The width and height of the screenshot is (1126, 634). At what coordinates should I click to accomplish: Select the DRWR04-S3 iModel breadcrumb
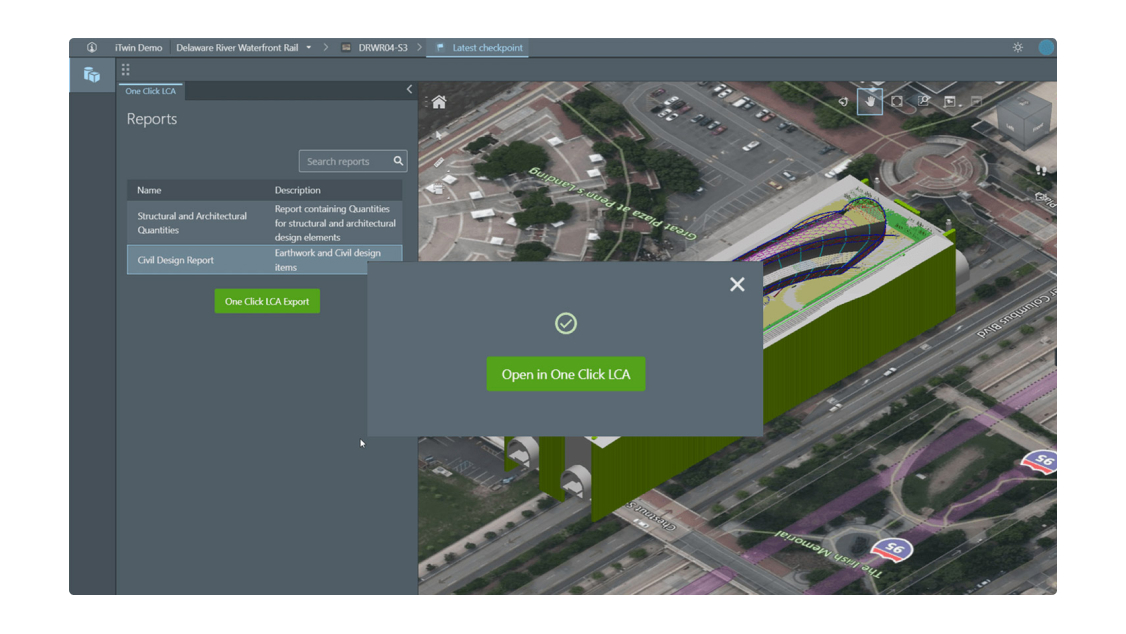[383, 47]
